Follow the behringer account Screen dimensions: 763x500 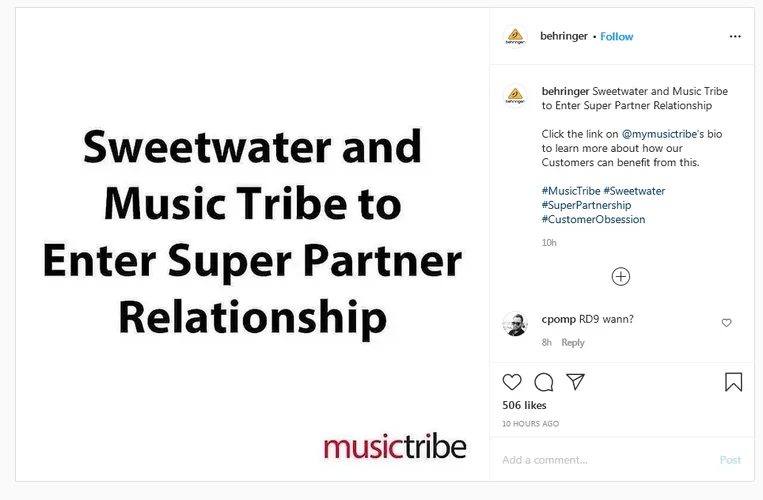[617, 36]
